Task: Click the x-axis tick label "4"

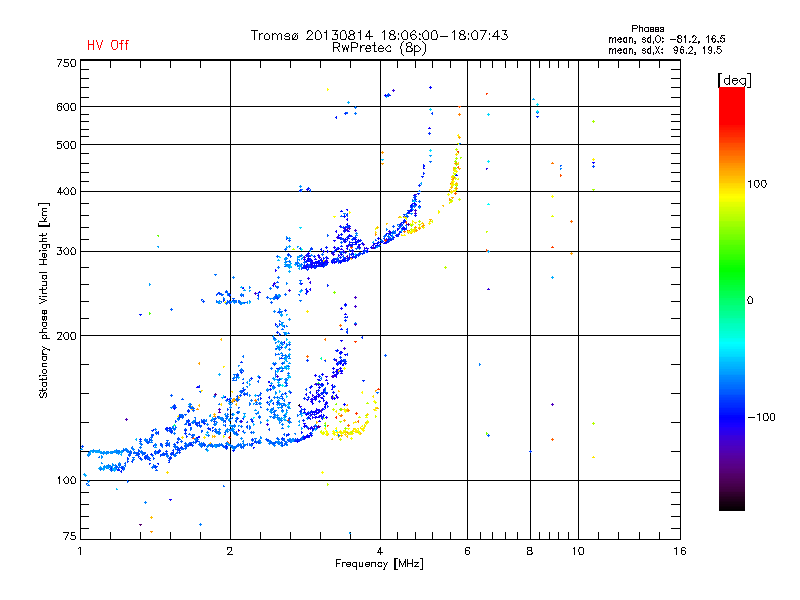Action: click(380, 551)
